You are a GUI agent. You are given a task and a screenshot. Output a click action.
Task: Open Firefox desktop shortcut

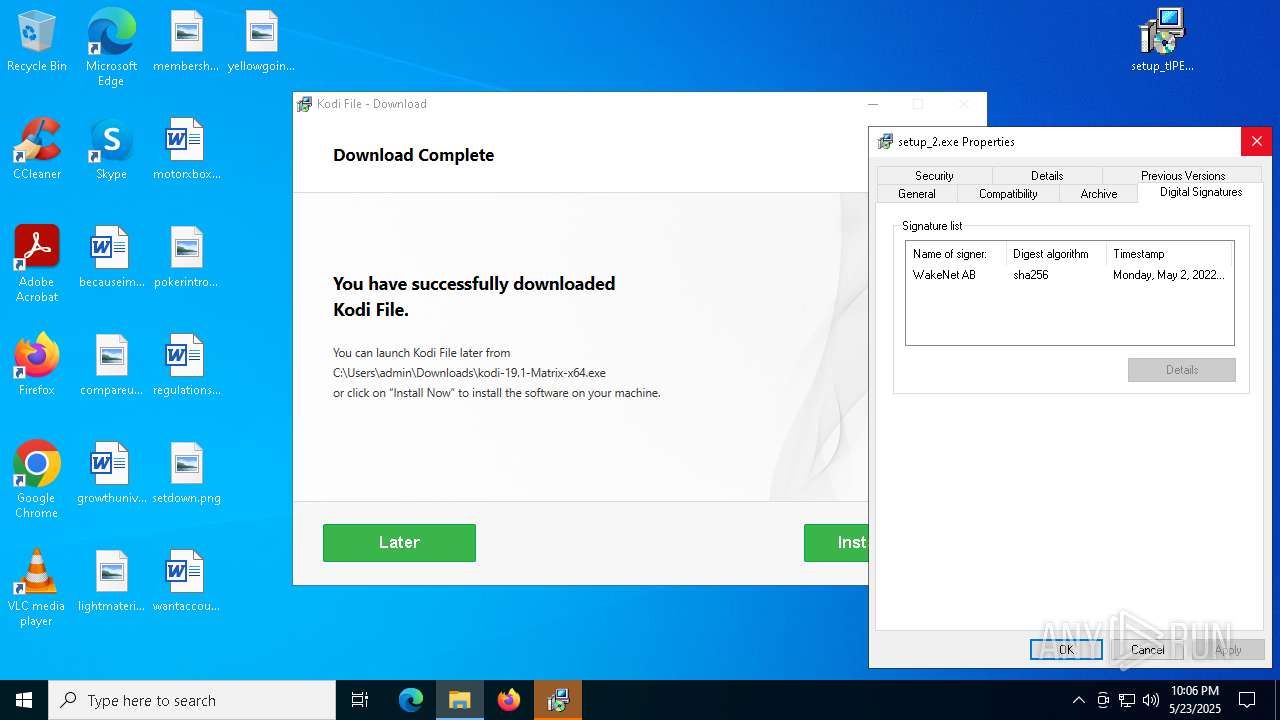pyautogui.click(x=37, y=366)
